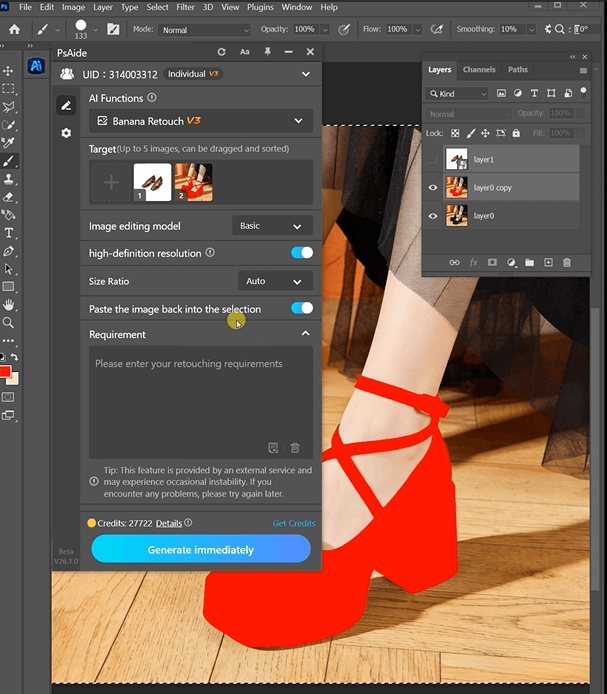Toggle pressure for opacity icon
The width and height of the screenshot is (607, 694).
(x=344, y=29)
